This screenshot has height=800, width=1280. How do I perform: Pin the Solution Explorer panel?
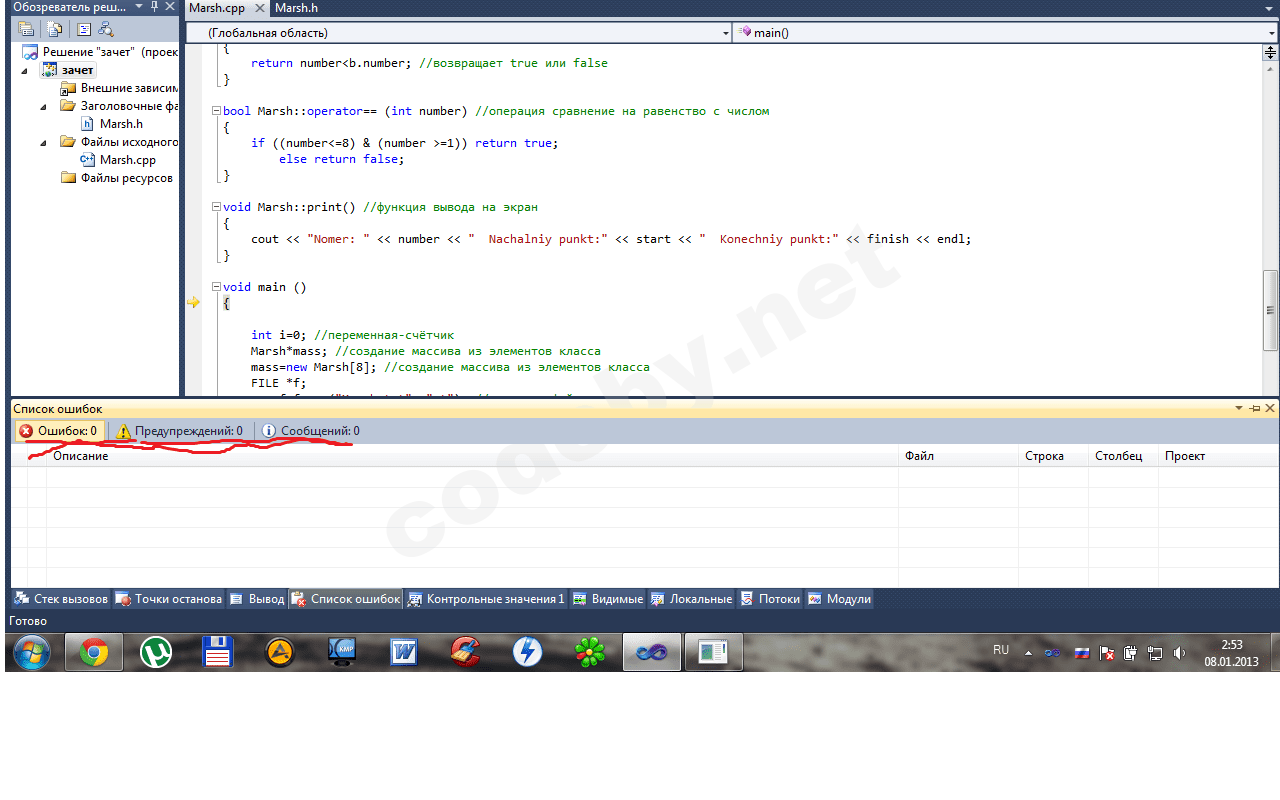[x=154, y=7]
